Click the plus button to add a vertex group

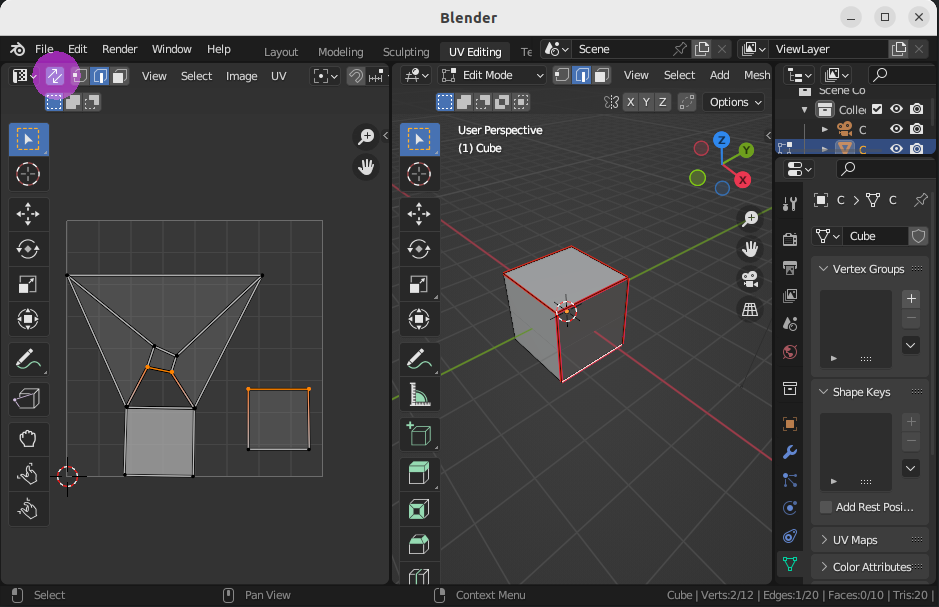(x=911, y=297)
